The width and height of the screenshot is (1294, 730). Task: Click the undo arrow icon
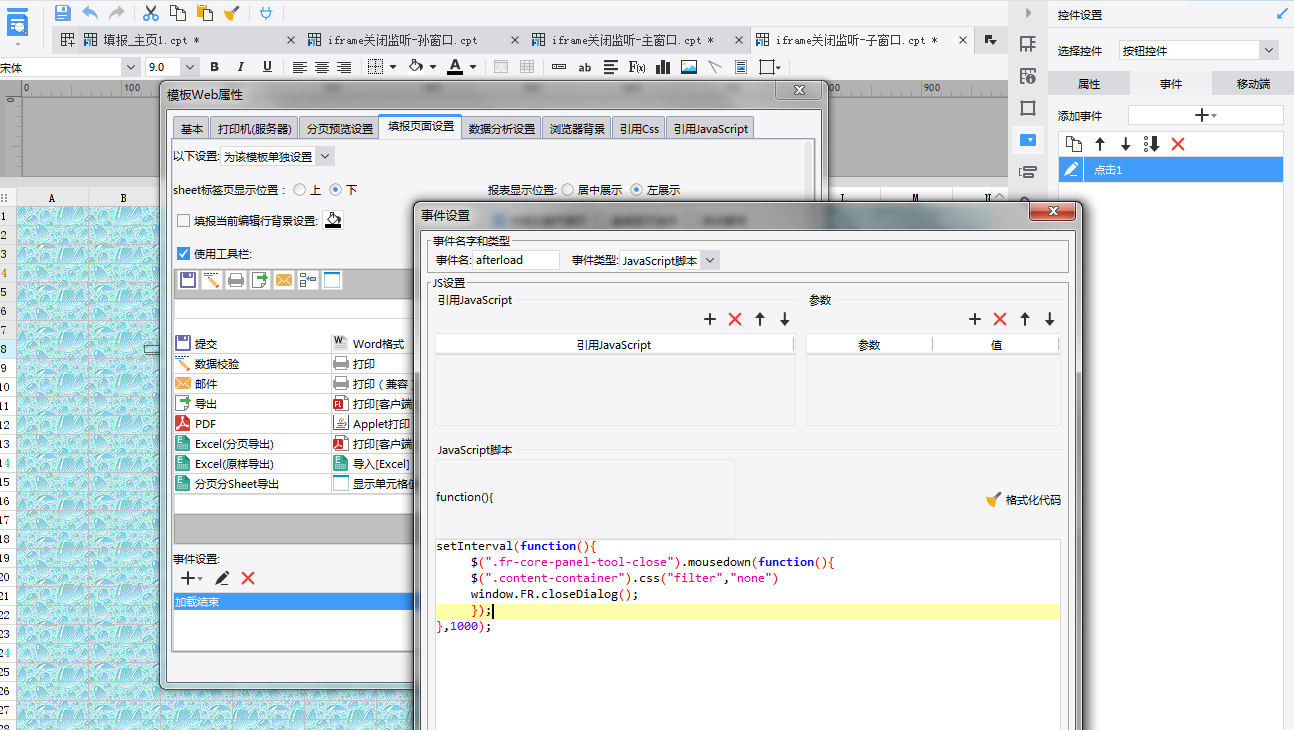(90, 12)
